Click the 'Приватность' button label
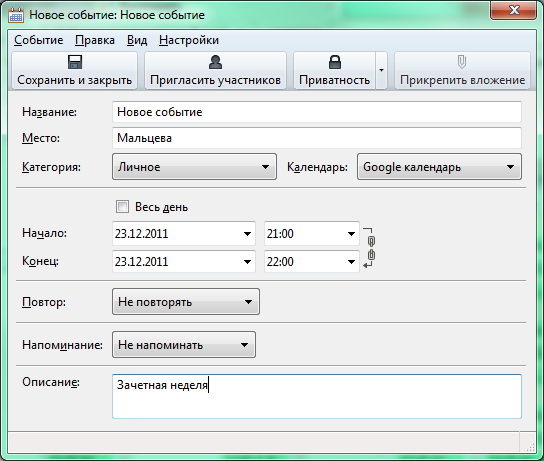Screen dimensions: 544x461 coord(334,80)
